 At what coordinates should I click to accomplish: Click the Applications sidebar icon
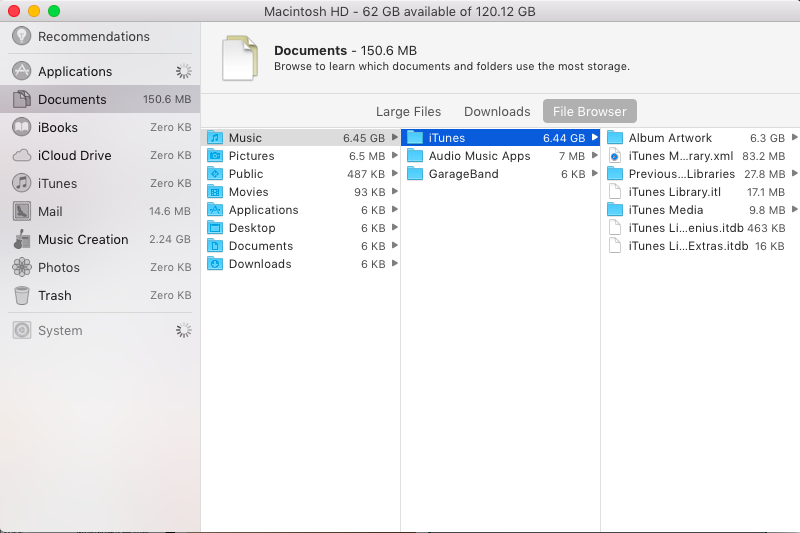[x=21, y=71]
